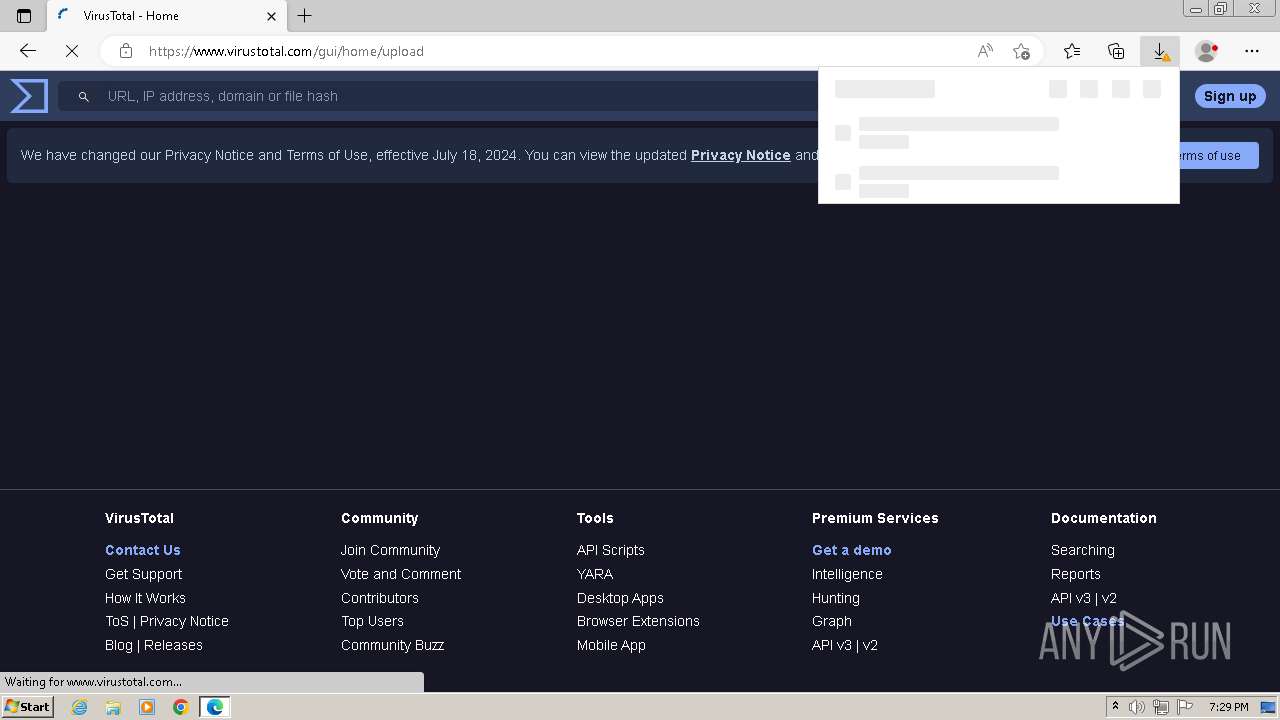This screenshot has width=1280, height=720.
Task: Open the tab actions menu icon
Action: click(x=24, y=16)
